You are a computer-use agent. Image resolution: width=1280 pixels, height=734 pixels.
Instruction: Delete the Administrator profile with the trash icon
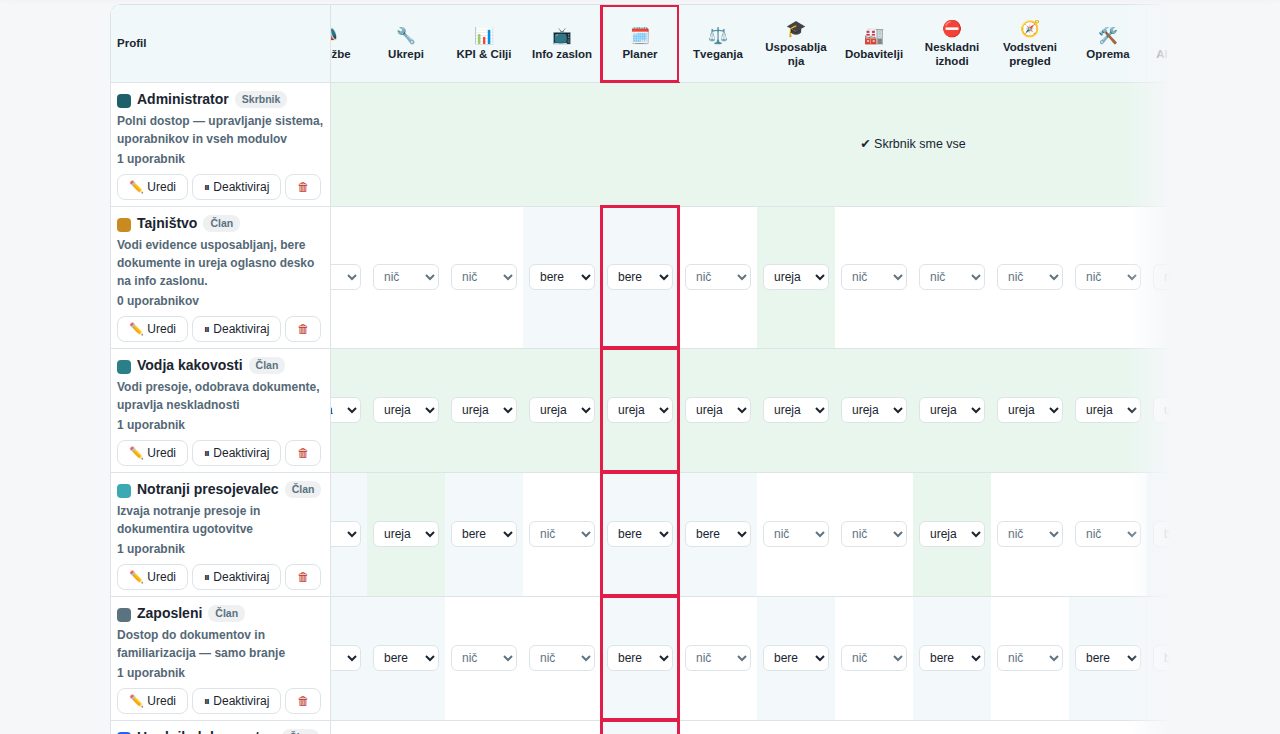point(303,187)
